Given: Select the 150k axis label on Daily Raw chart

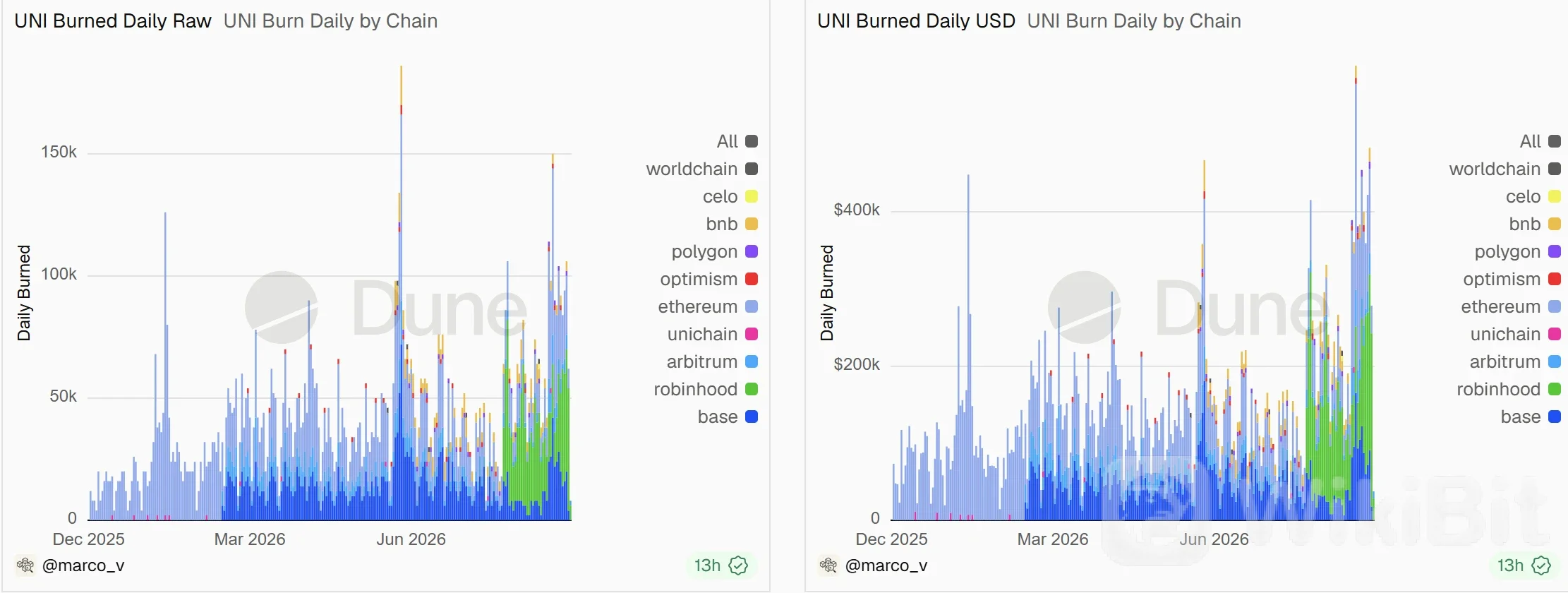Looking at the screenshot, I should tap(59, 152).
